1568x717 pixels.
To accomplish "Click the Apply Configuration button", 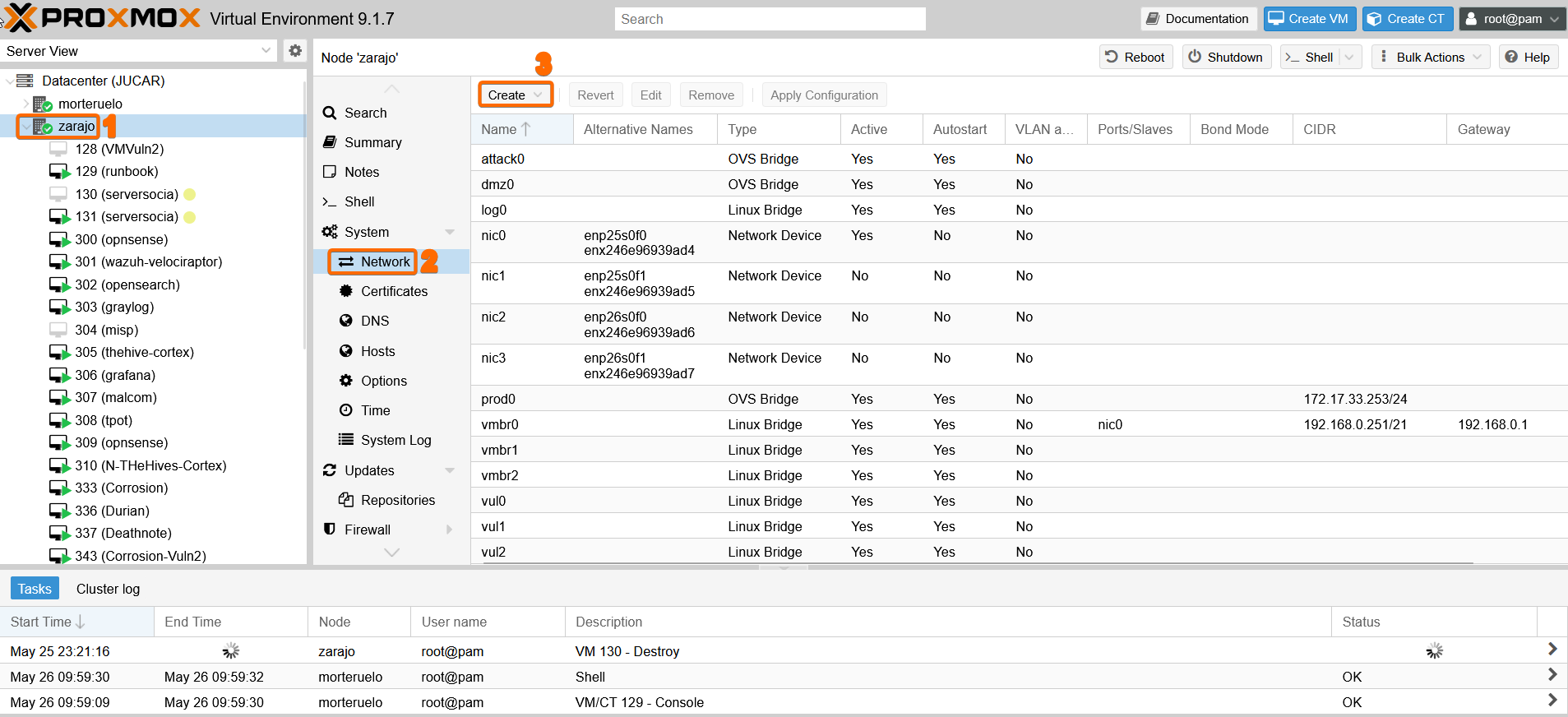I will point(824,95).
